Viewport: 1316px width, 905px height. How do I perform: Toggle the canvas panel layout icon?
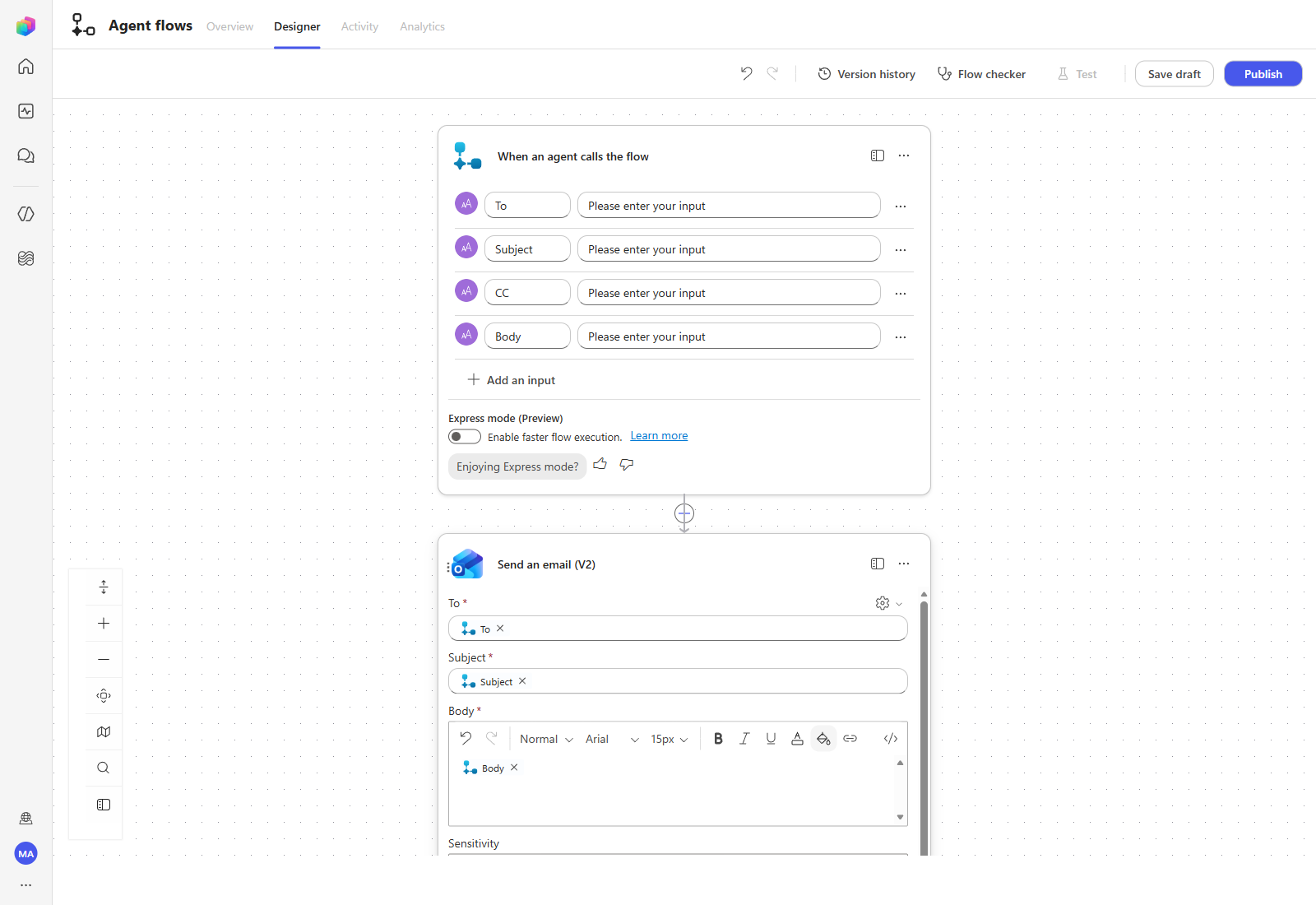coord(104,805)
